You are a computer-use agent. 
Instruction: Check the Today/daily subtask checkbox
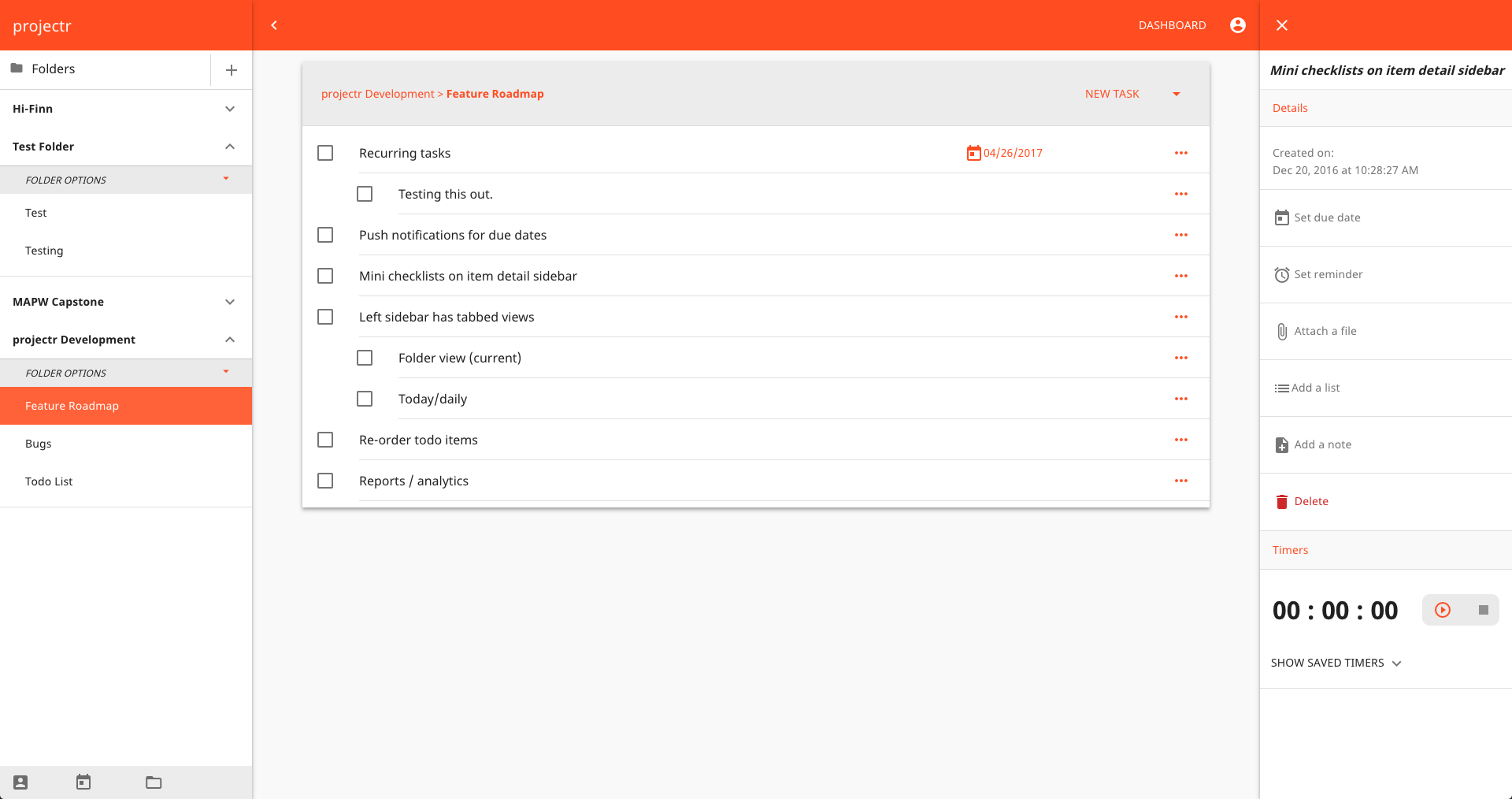point(365,399)
